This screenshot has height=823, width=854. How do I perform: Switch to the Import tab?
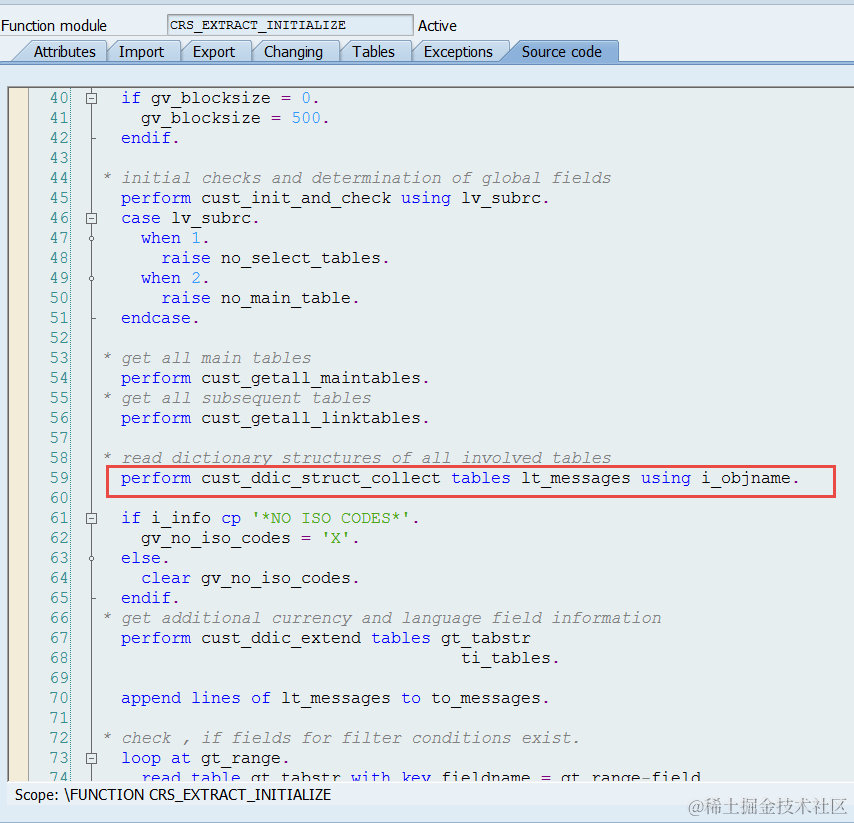[141, 52]
